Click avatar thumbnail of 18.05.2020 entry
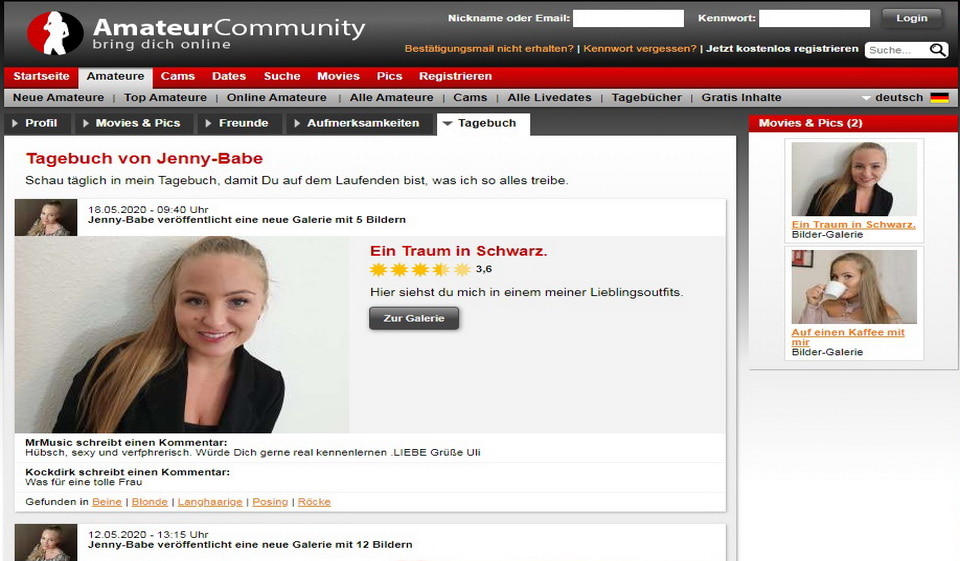This screenshot has width=960, height=561. click(46, 217)
